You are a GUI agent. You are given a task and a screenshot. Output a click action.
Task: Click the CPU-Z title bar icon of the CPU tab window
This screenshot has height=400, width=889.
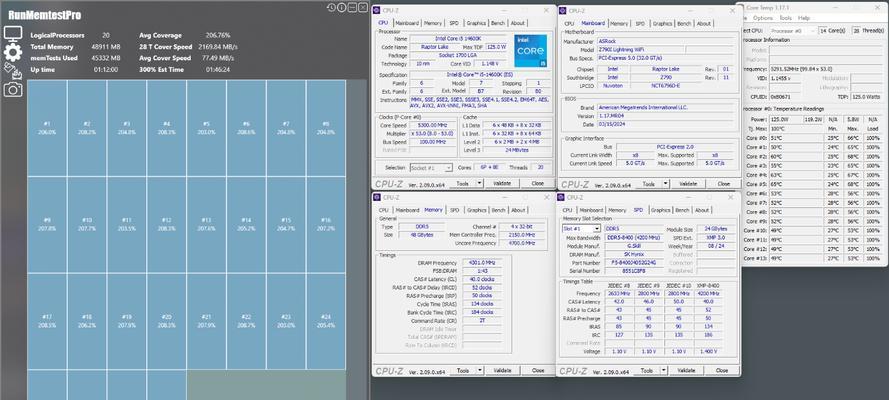[x=378, y=10]
